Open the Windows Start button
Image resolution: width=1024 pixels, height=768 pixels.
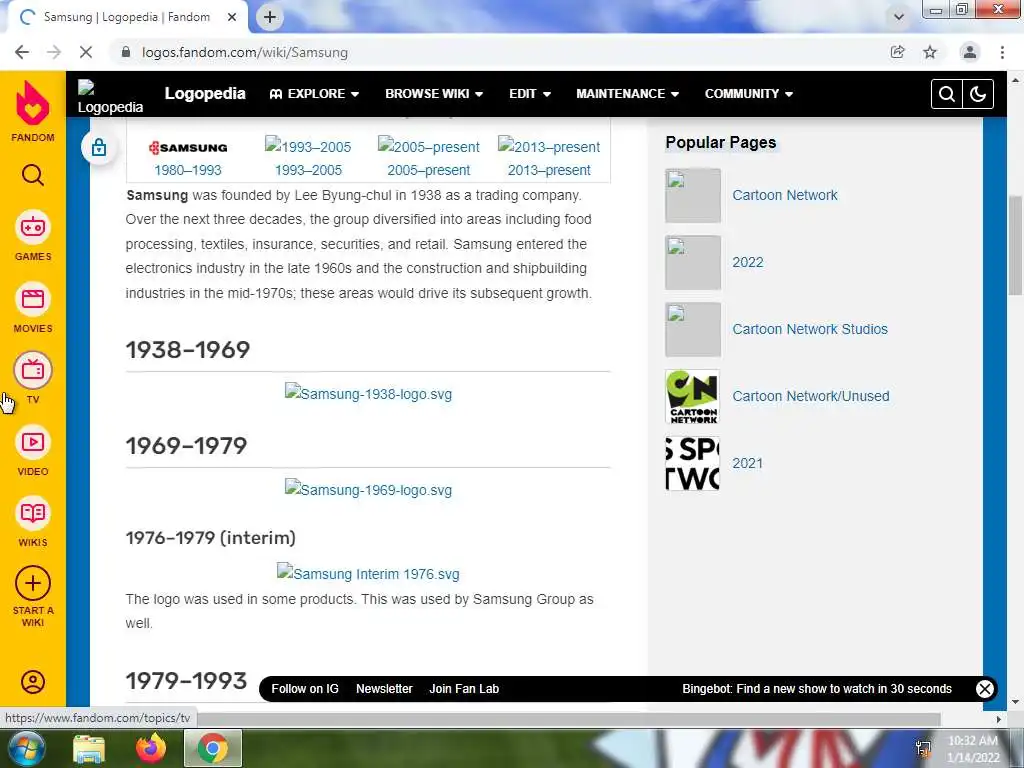pos(25,748)
